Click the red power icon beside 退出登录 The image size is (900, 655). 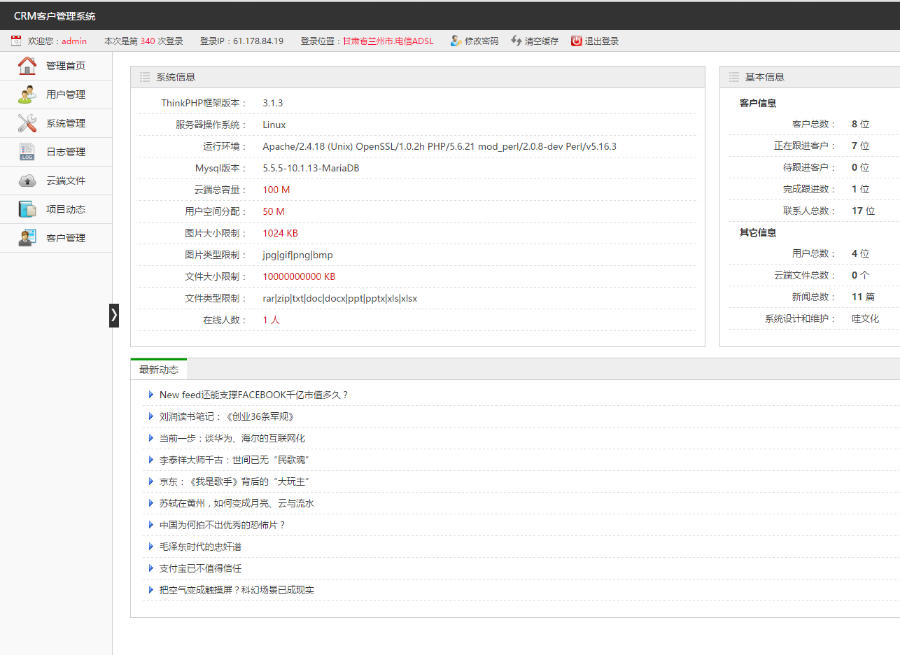click(x=576, y=41)
